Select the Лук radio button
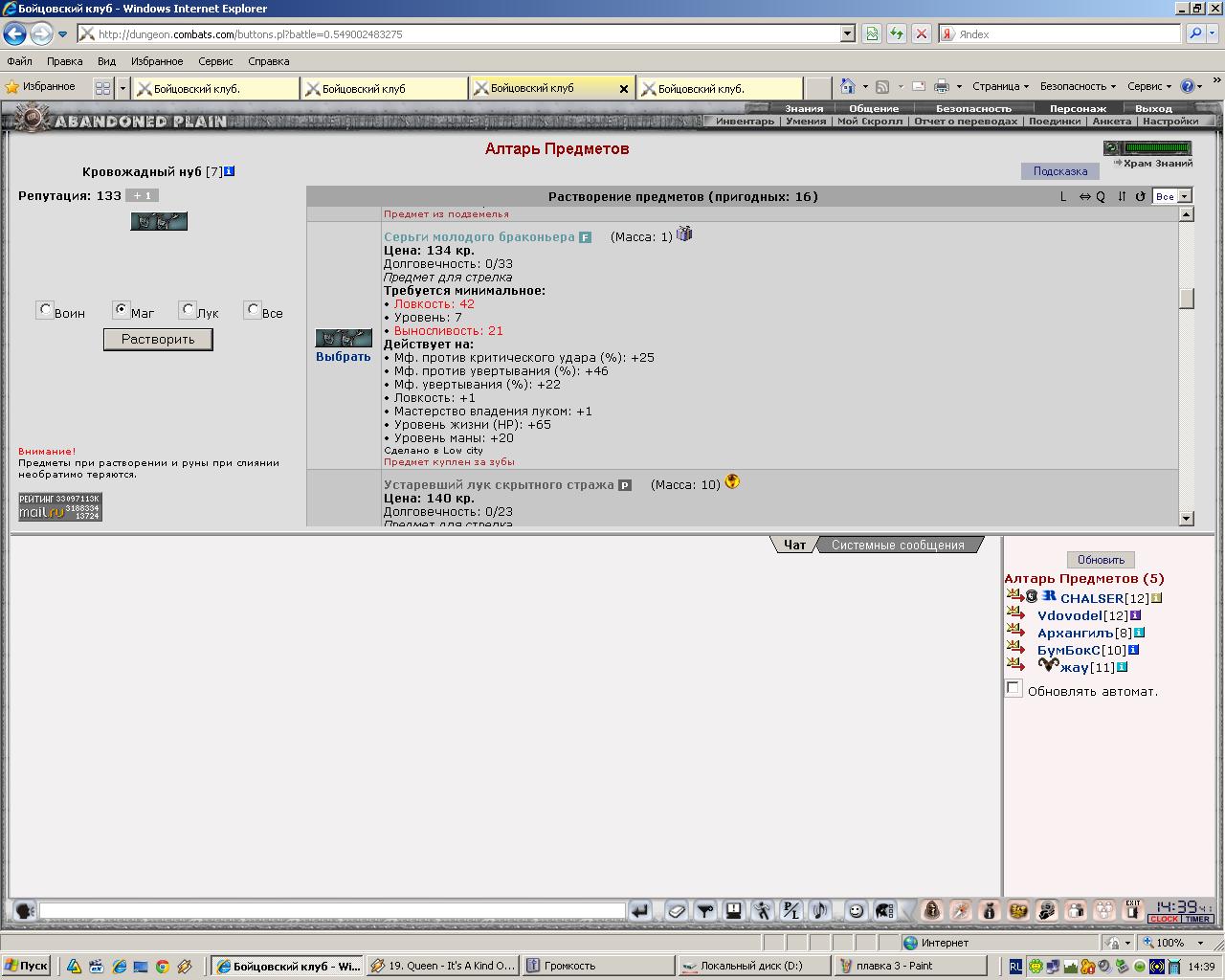The image size is (1225, 980). coord(187,309)
